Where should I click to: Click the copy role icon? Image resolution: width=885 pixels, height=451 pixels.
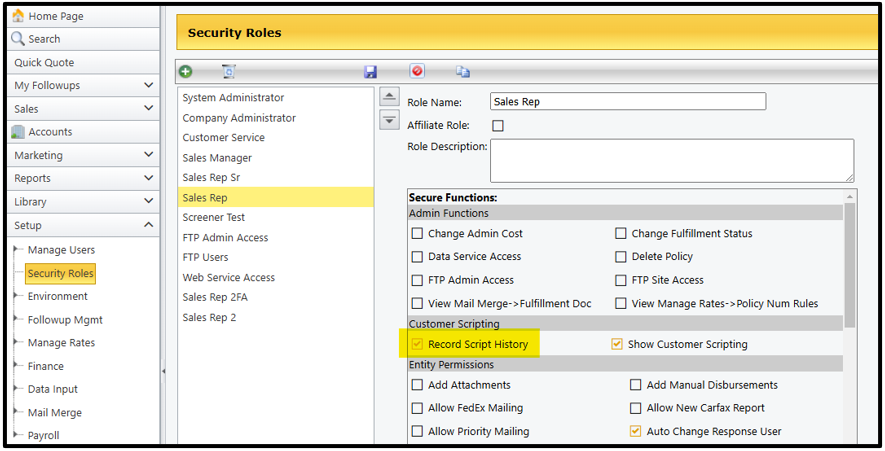pos(463,72)
